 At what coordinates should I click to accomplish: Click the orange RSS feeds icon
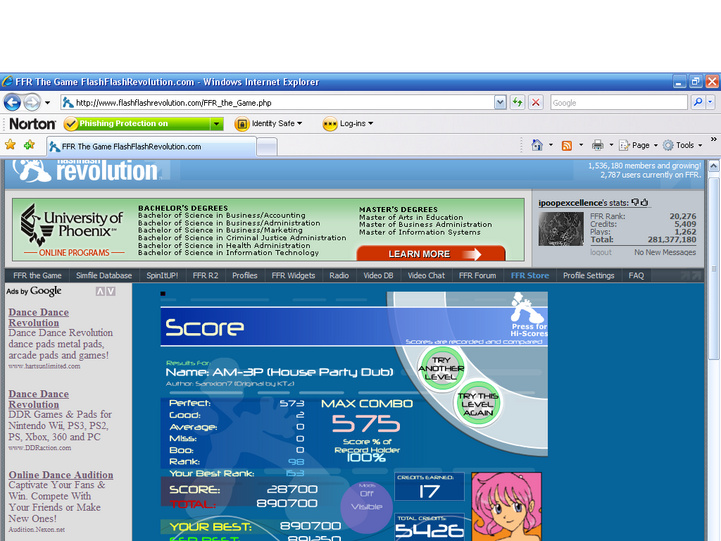566,146
